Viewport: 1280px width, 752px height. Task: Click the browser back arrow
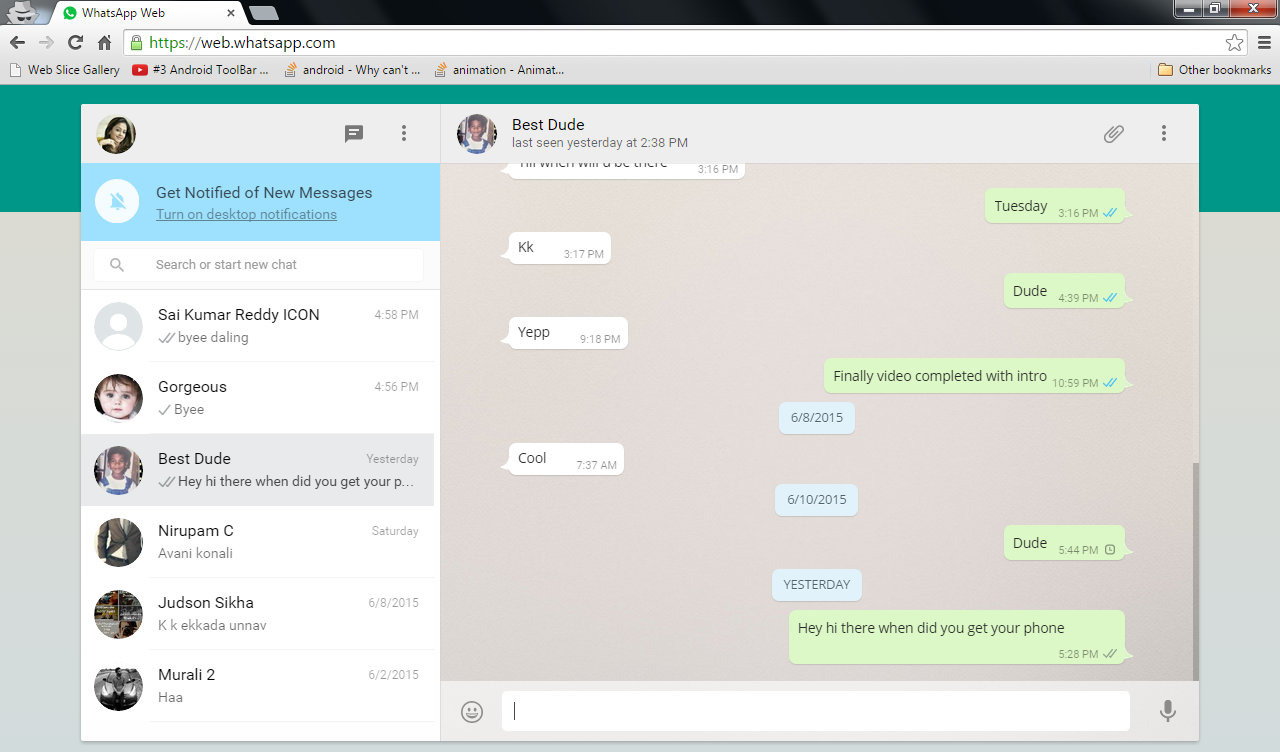coord(17,42)
